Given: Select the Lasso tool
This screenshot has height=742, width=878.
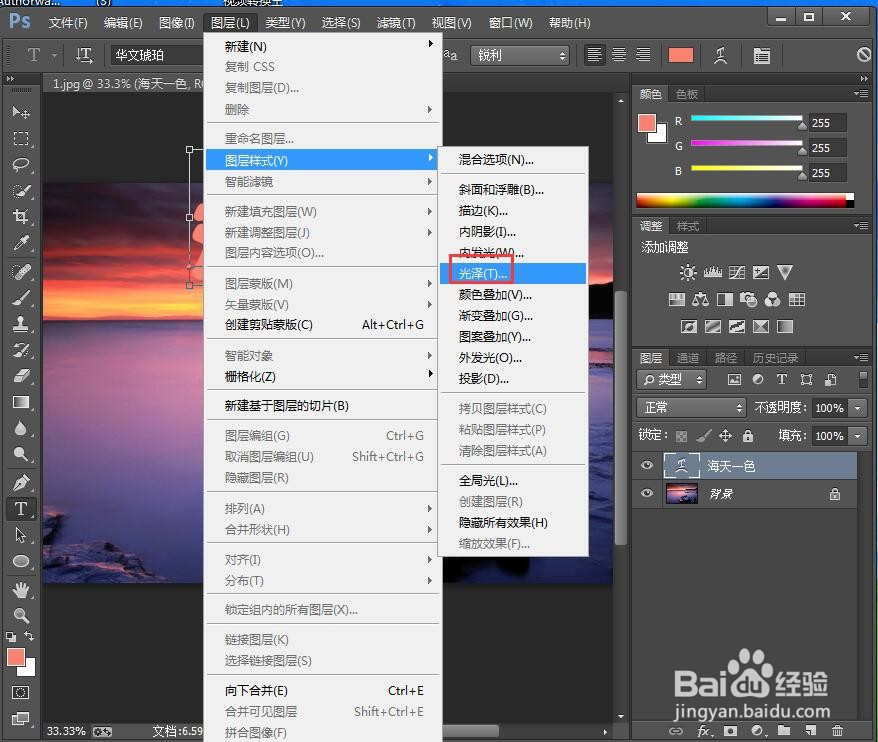Looking at the screenshot, I should 21,165.
